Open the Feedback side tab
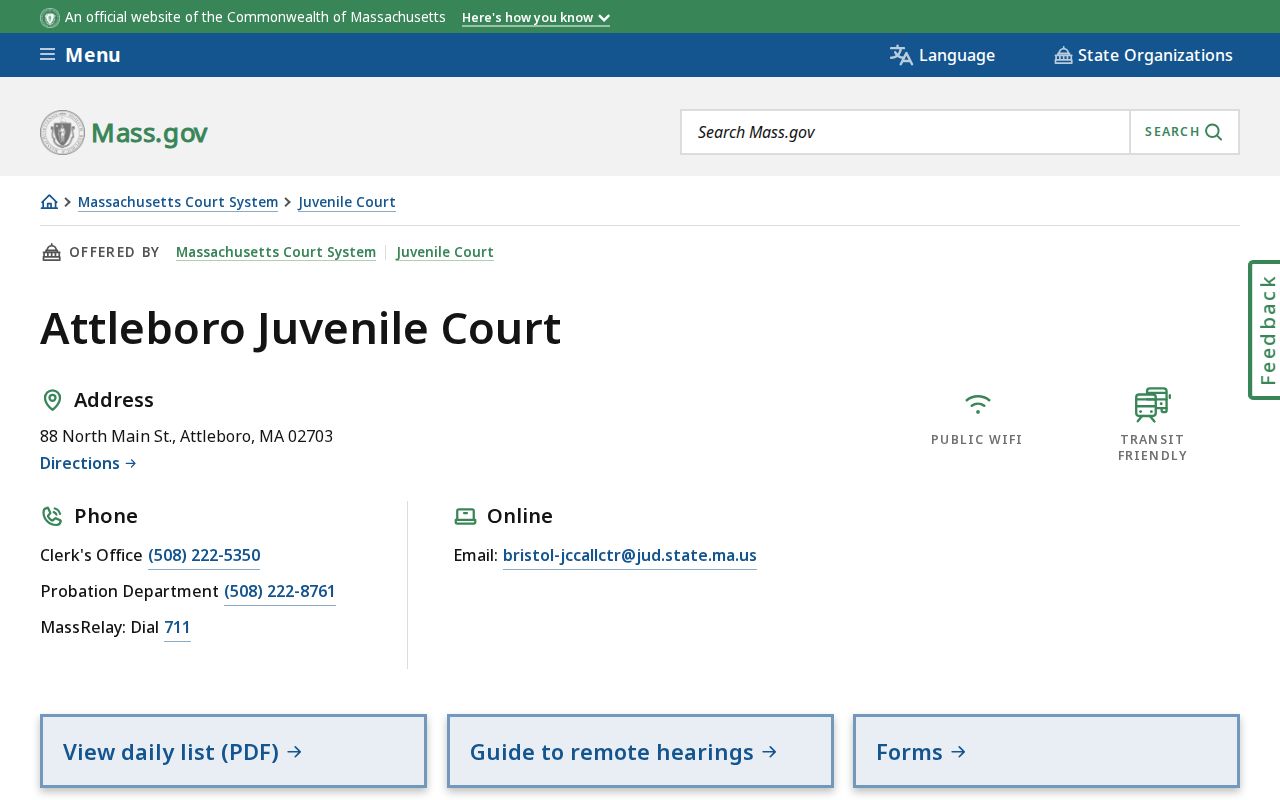1280x800 pixels. pyautogui.click(x=1265, y=330)
